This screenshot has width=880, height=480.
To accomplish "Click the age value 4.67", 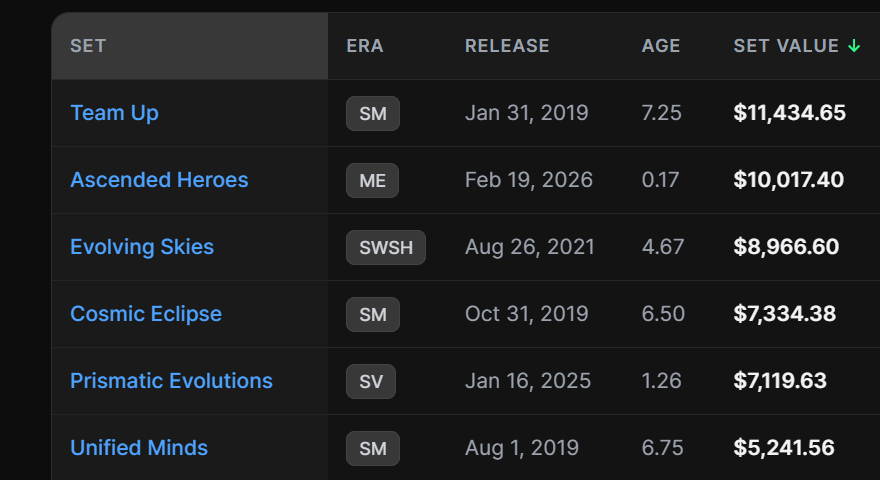I will tap(663, 247).
